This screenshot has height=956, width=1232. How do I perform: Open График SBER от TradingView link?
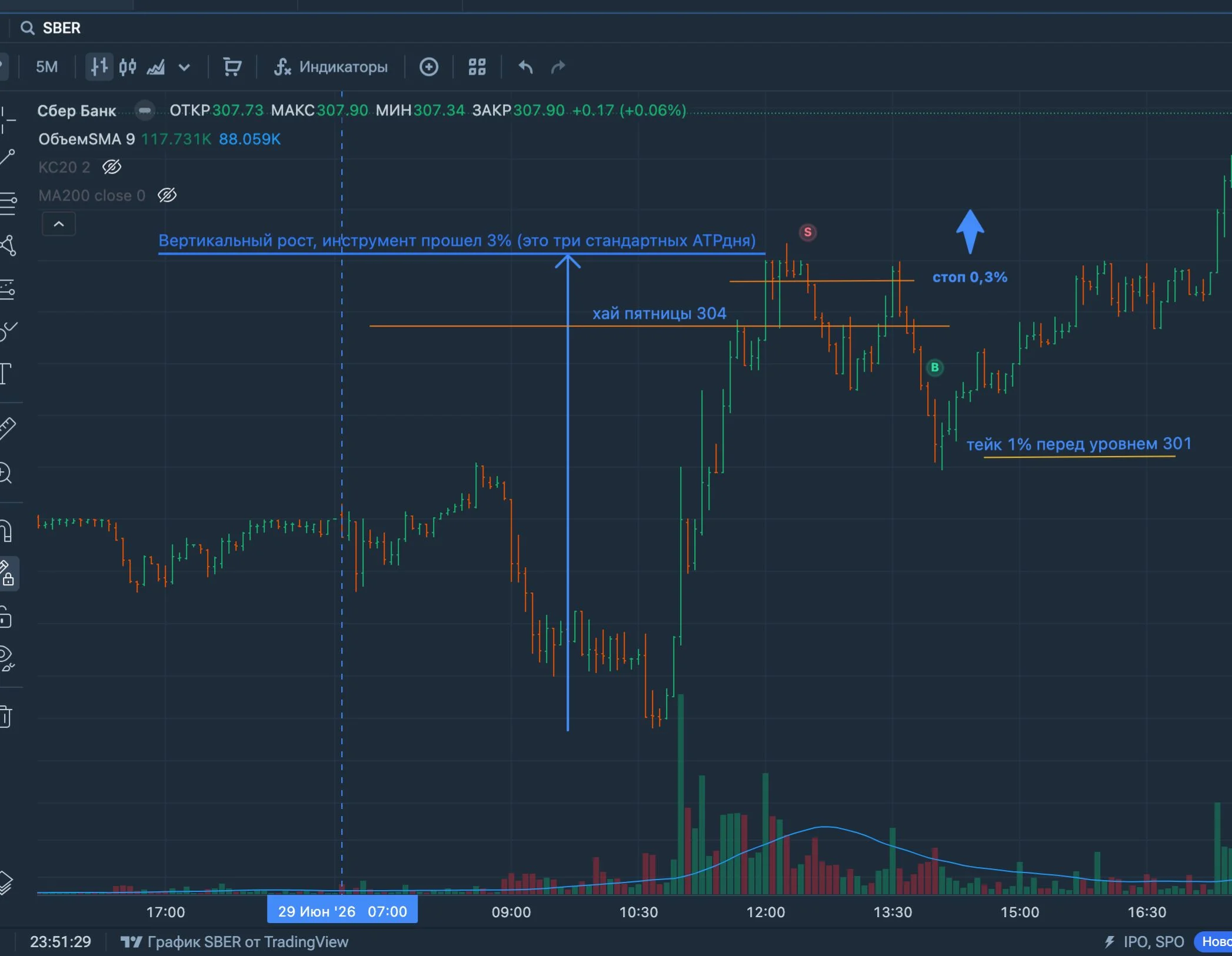[235, 942]
